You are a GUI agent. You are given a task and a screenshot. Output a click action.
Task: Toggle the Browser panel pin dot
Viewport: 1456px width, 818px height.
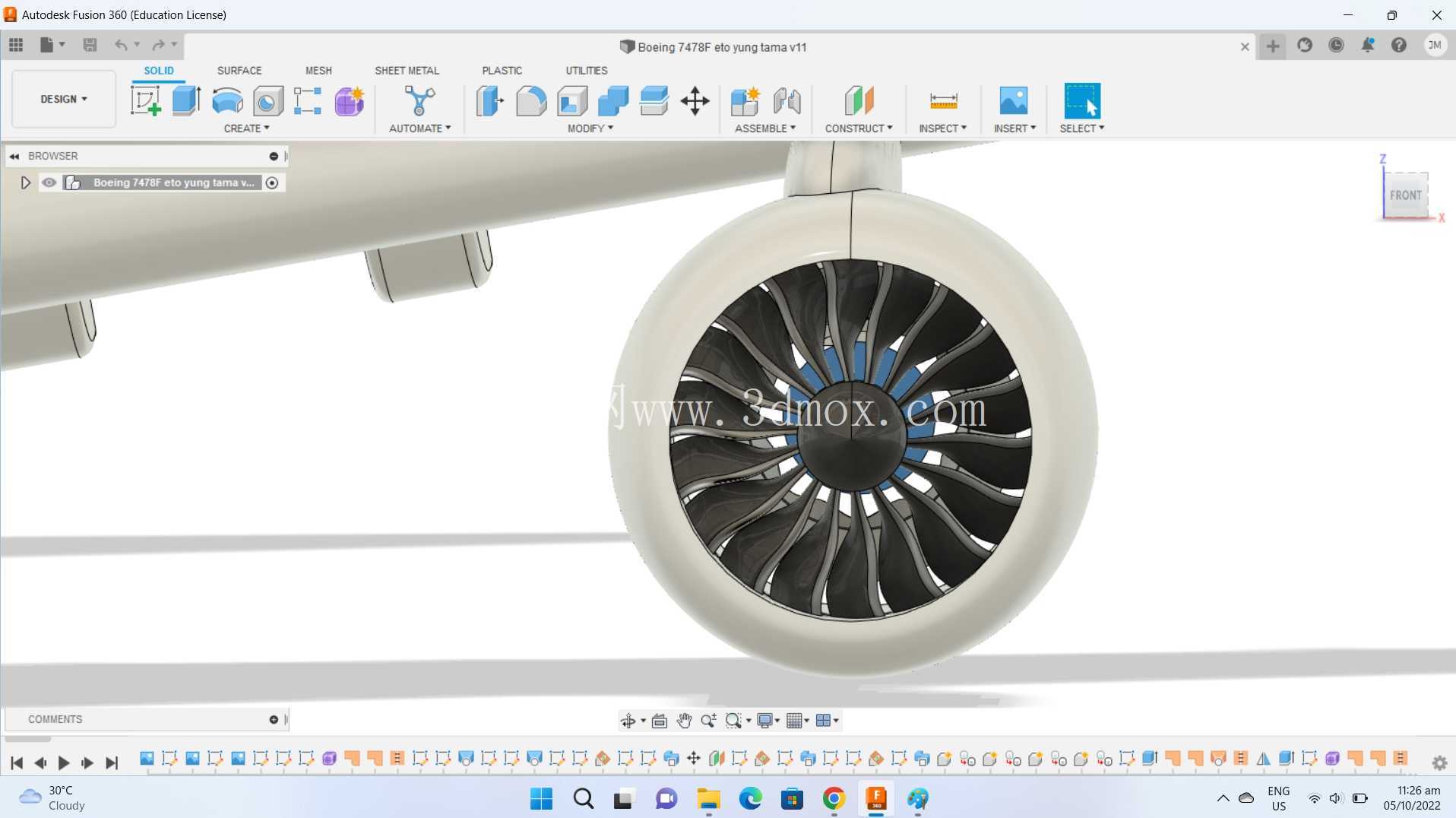(x=274, y=156)
